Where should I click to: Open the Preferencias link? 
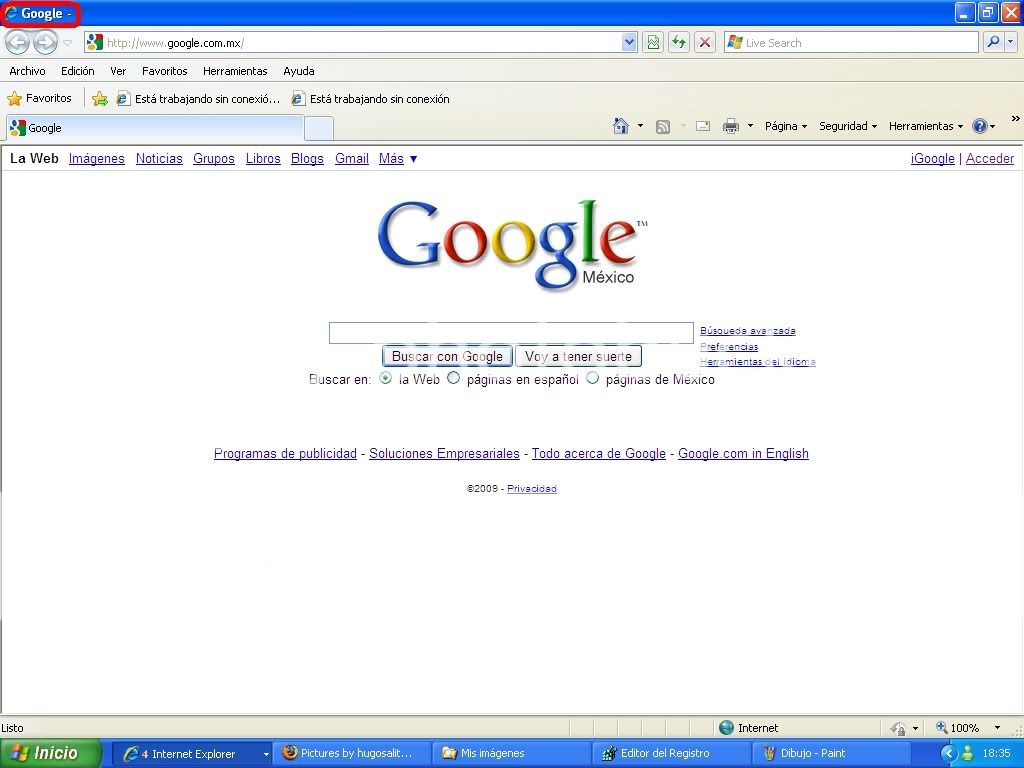click(x=729, y=346)
